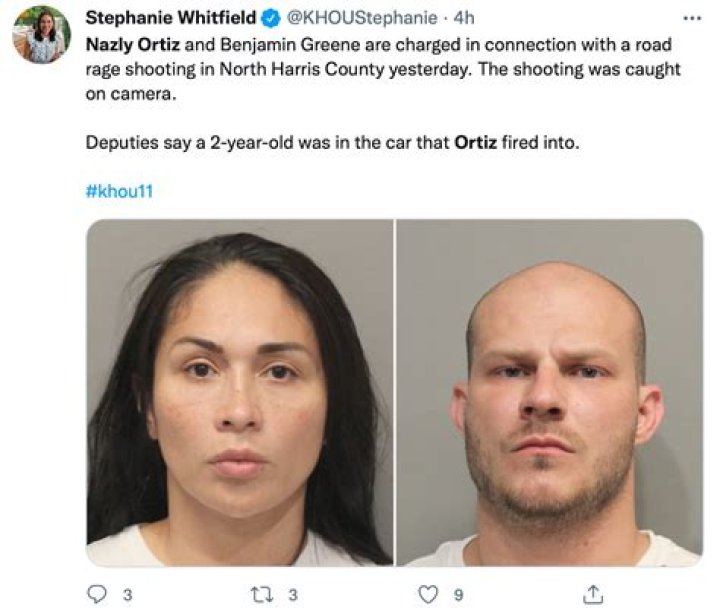720x614 pixels.
Task: Click the blue verified badge
Action: tap(271, 18)
